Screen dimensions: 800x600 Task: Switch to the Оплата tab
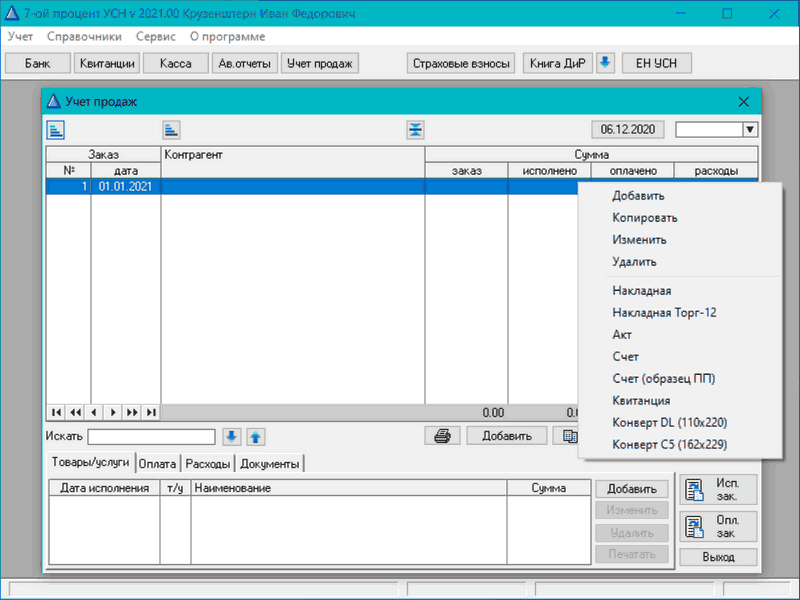click(158, 463)
